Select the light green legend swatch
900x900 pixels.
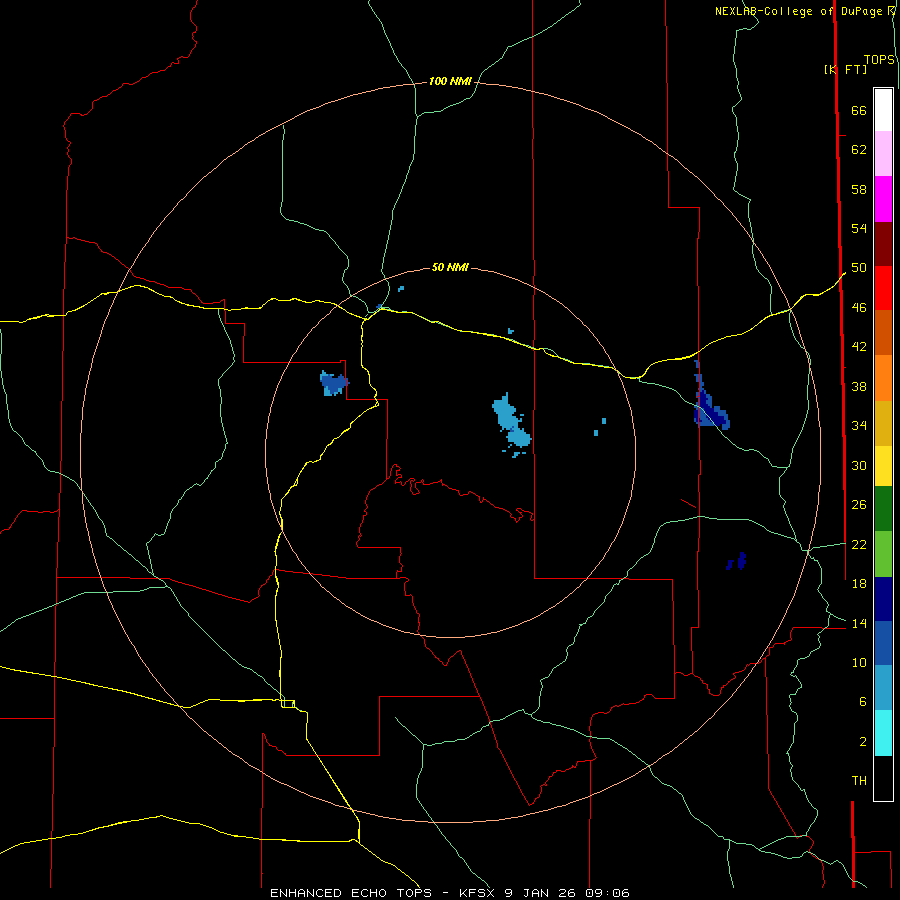coord(883,554)
